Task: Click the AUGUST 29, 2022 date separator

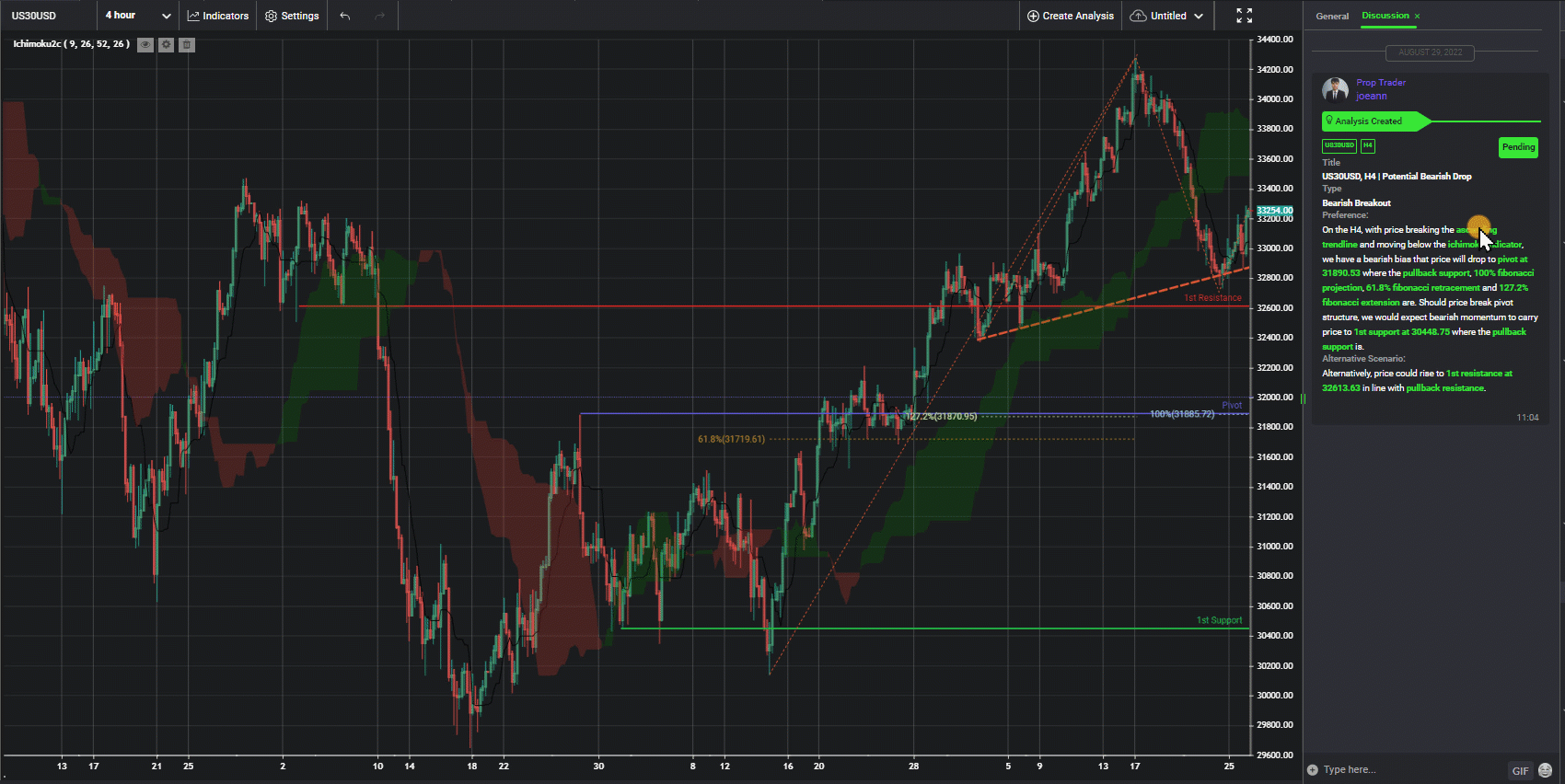Action: click(1430, 52)
